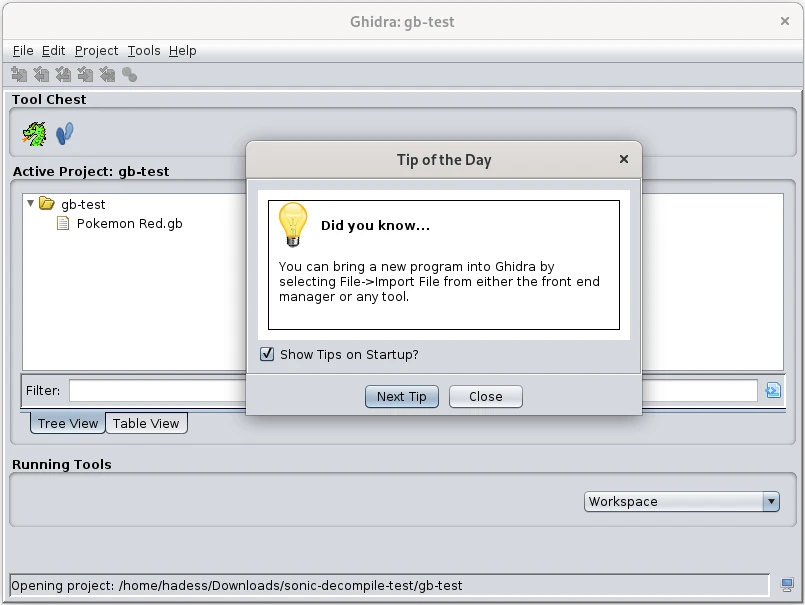Click the Check In File toolbar icon
805x605 pixels.
point(85,75)
